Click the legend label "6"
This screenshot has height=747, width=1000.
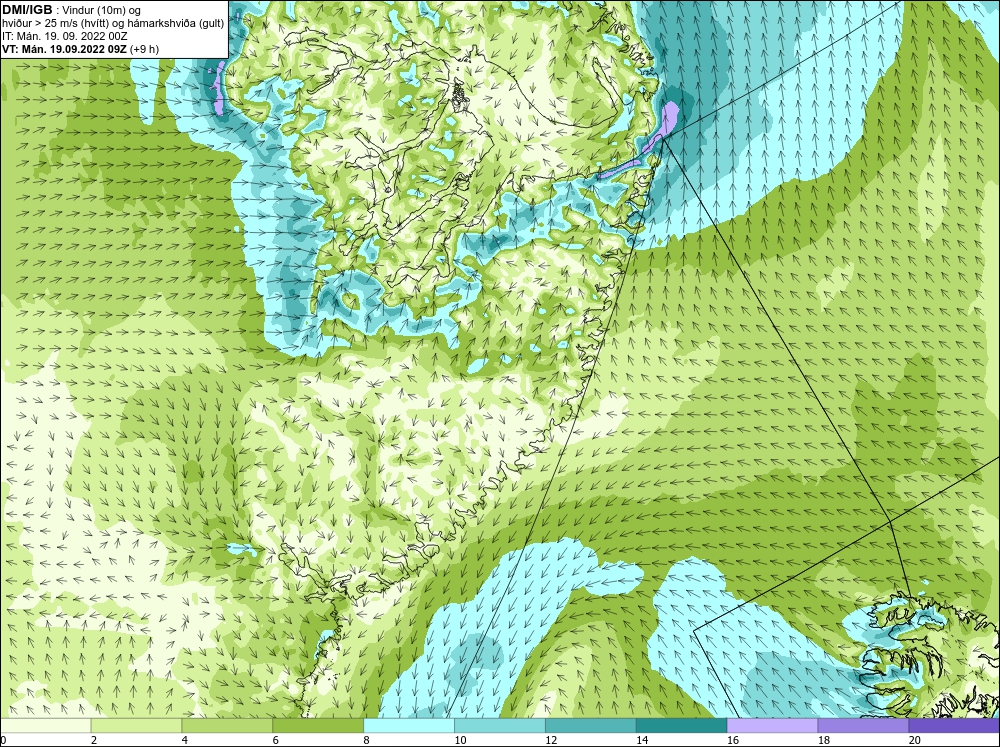tap(276, 740)
